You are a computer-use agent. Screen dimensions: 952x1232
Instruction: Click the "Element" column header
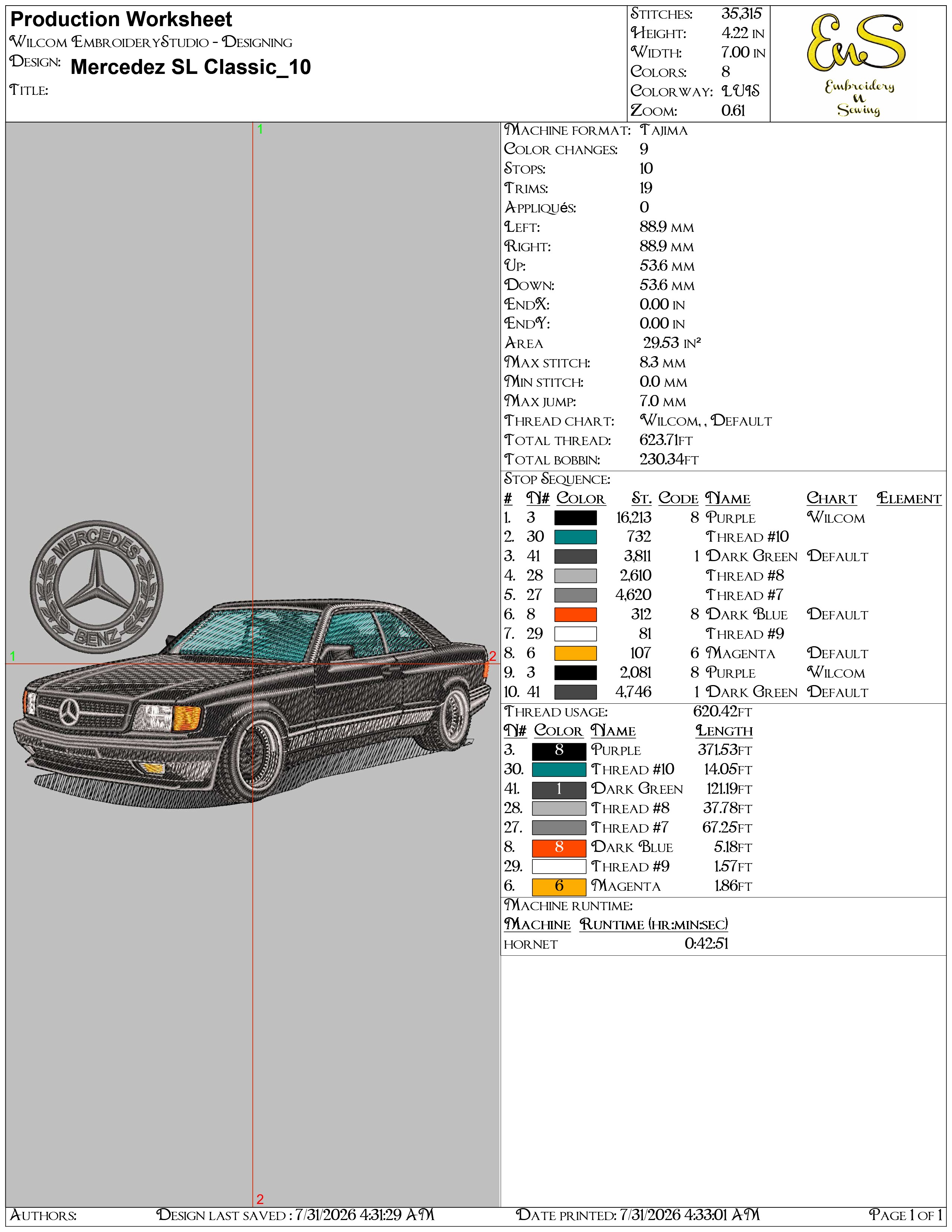click(x=909, y=499)
